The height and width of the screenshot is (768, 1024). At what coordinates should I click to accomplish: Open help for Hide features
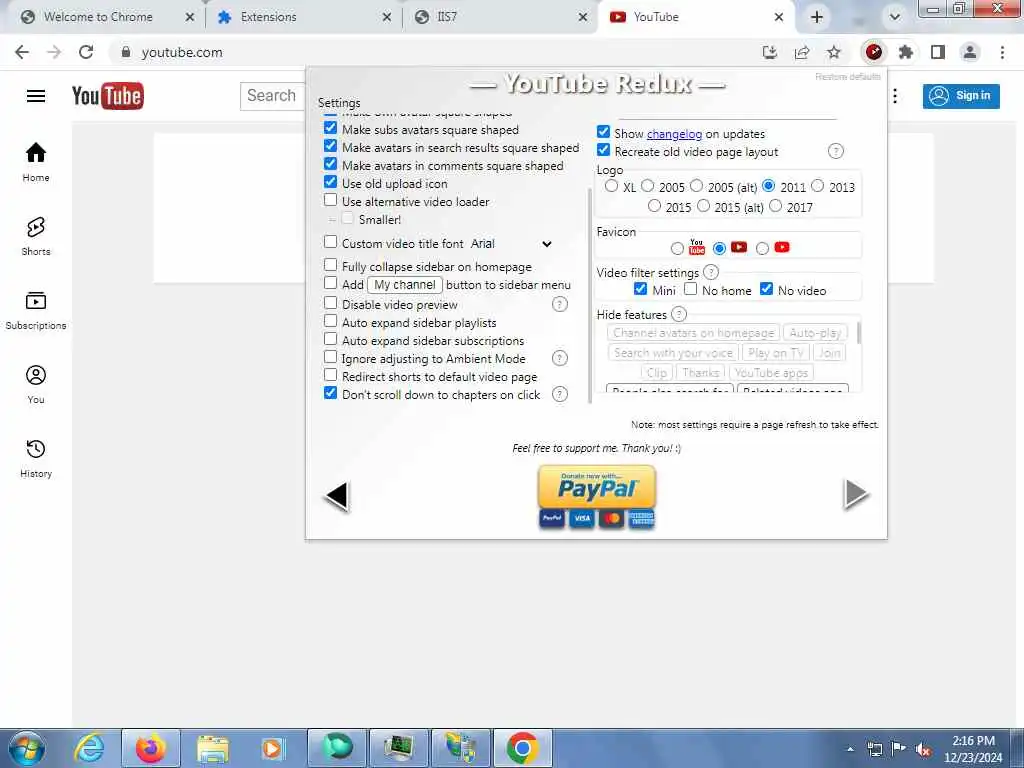click(679, 314)
